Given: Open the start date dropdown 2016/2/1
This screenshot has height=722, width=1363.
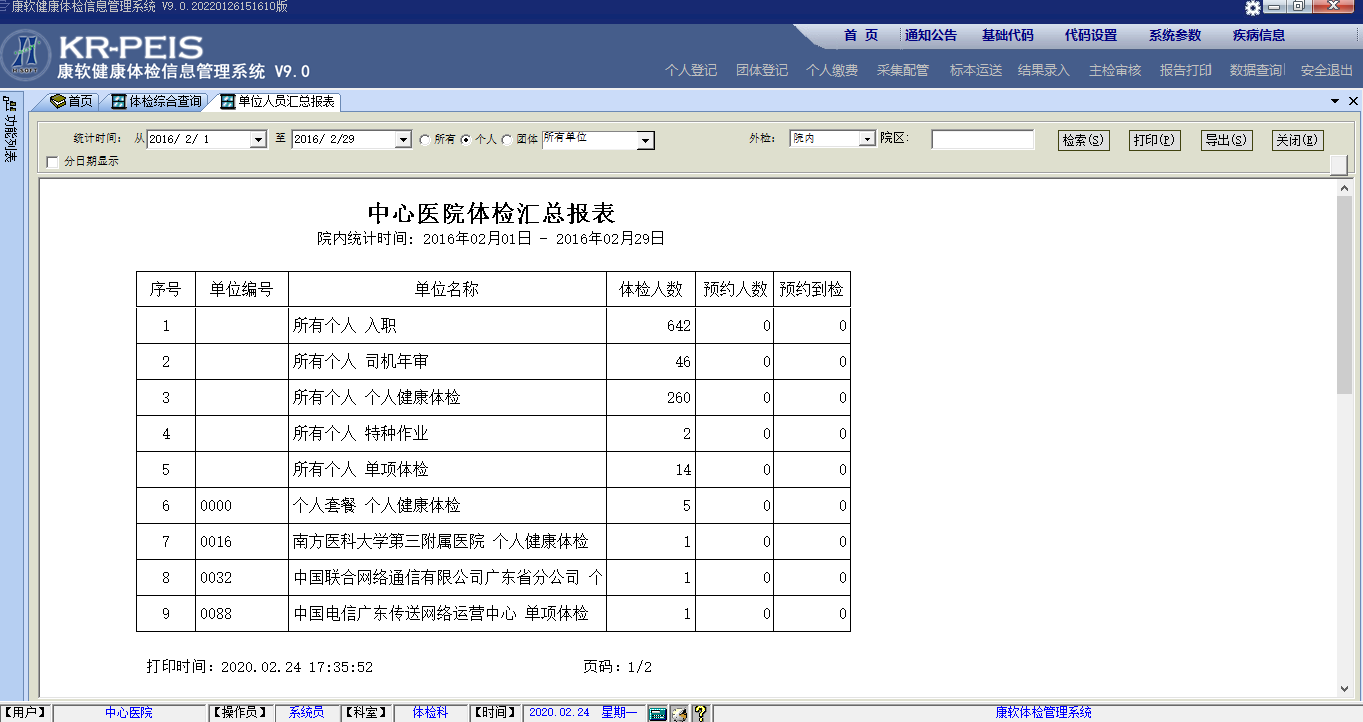Looking at the screenshot, I should pyautogui.click(x=258, y=140).
